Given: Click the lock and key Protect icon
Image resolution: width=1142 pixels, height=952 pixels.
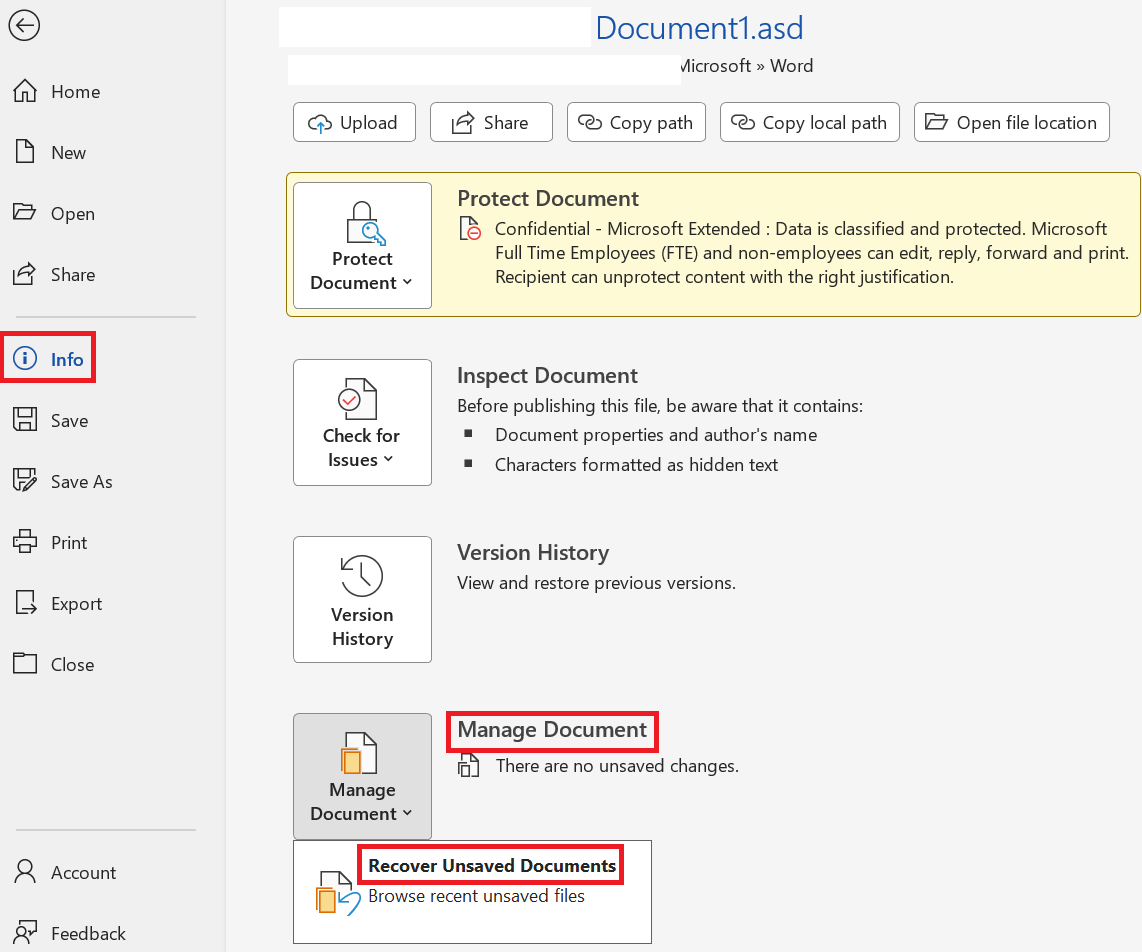Looking at the screenshot, I should 366,223.
